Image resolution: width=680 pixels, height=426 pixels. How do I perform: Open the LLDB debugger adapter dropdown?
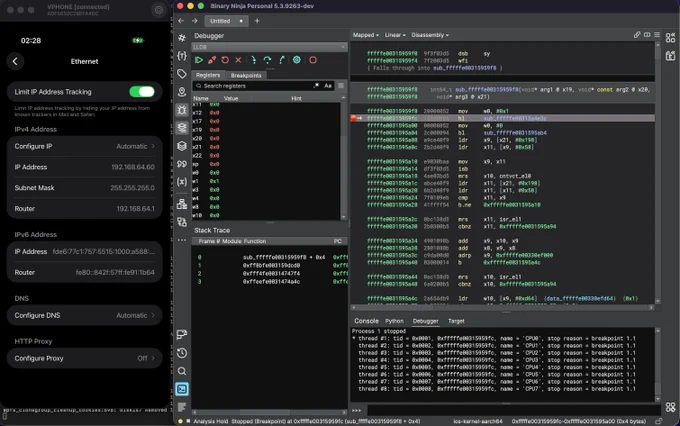pos(269,47)
